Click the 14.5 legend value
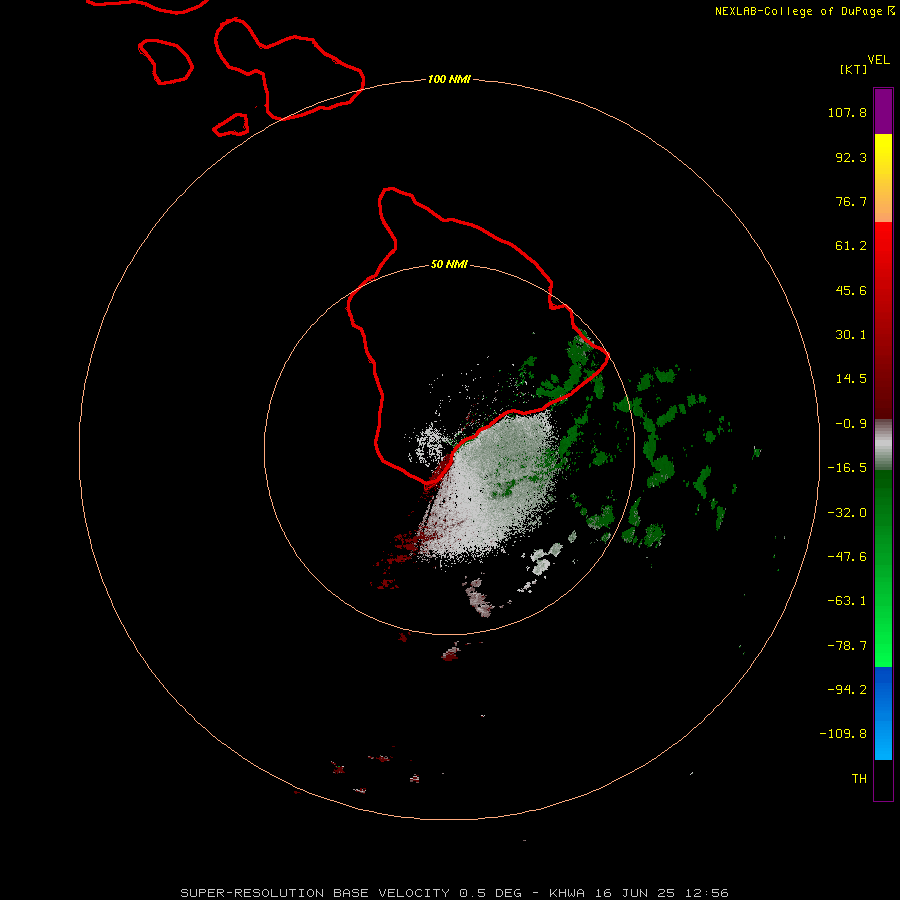Screen dimensions: 900x900 pos(851,379)
